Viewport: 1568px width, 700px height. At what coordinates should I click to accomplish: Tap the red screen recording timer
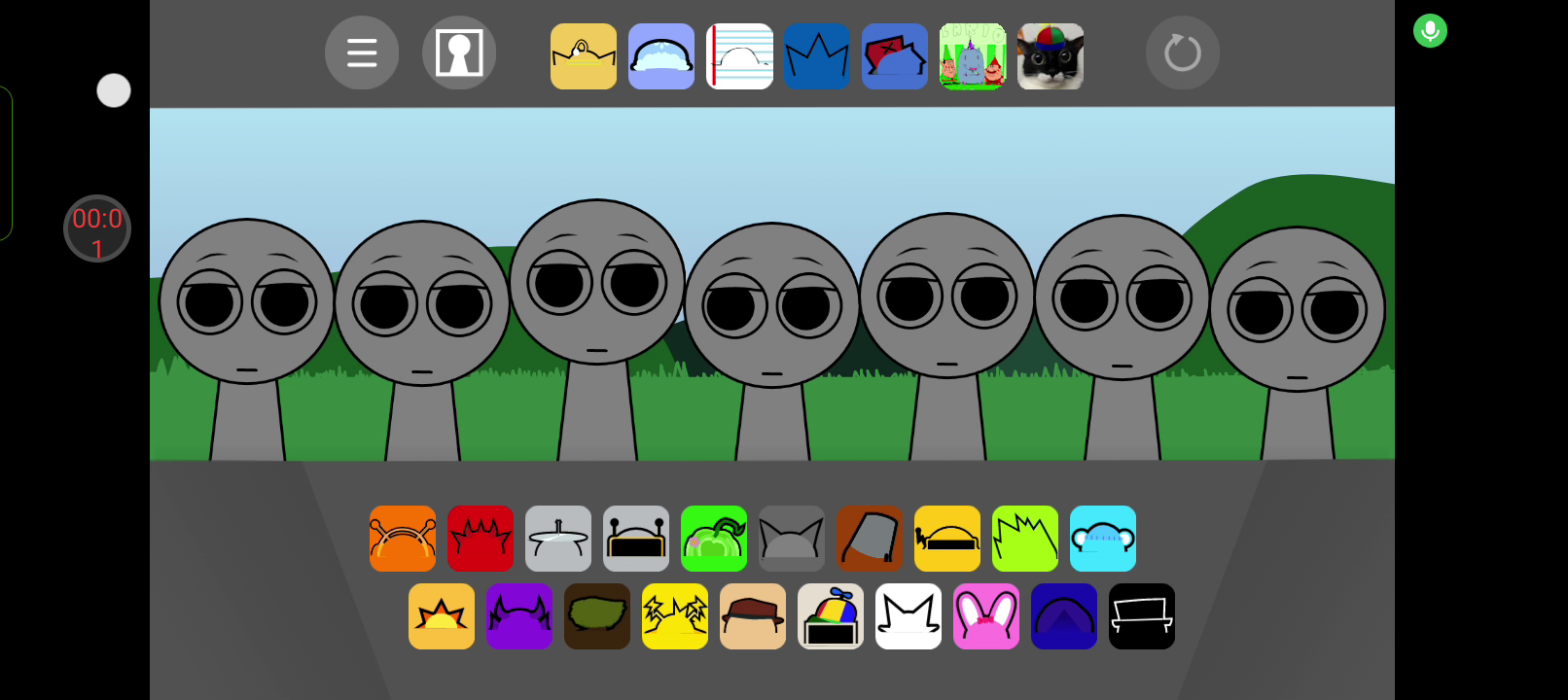[97, 229]
